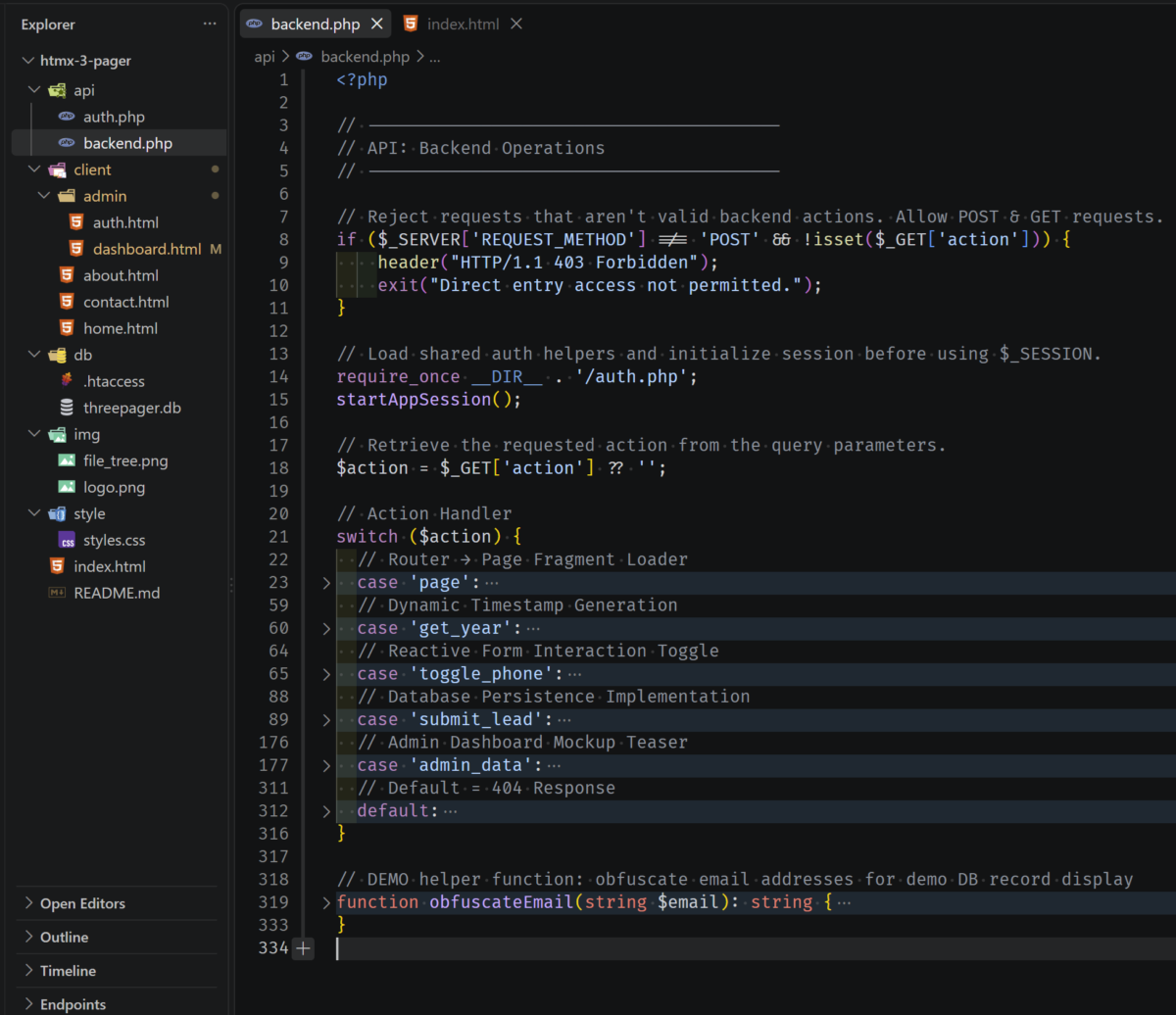Click the dashboard.html HTML5 icon
Image resolution: width=1176 pixels, height=1015 pixels.
click(x=76, y=249)
